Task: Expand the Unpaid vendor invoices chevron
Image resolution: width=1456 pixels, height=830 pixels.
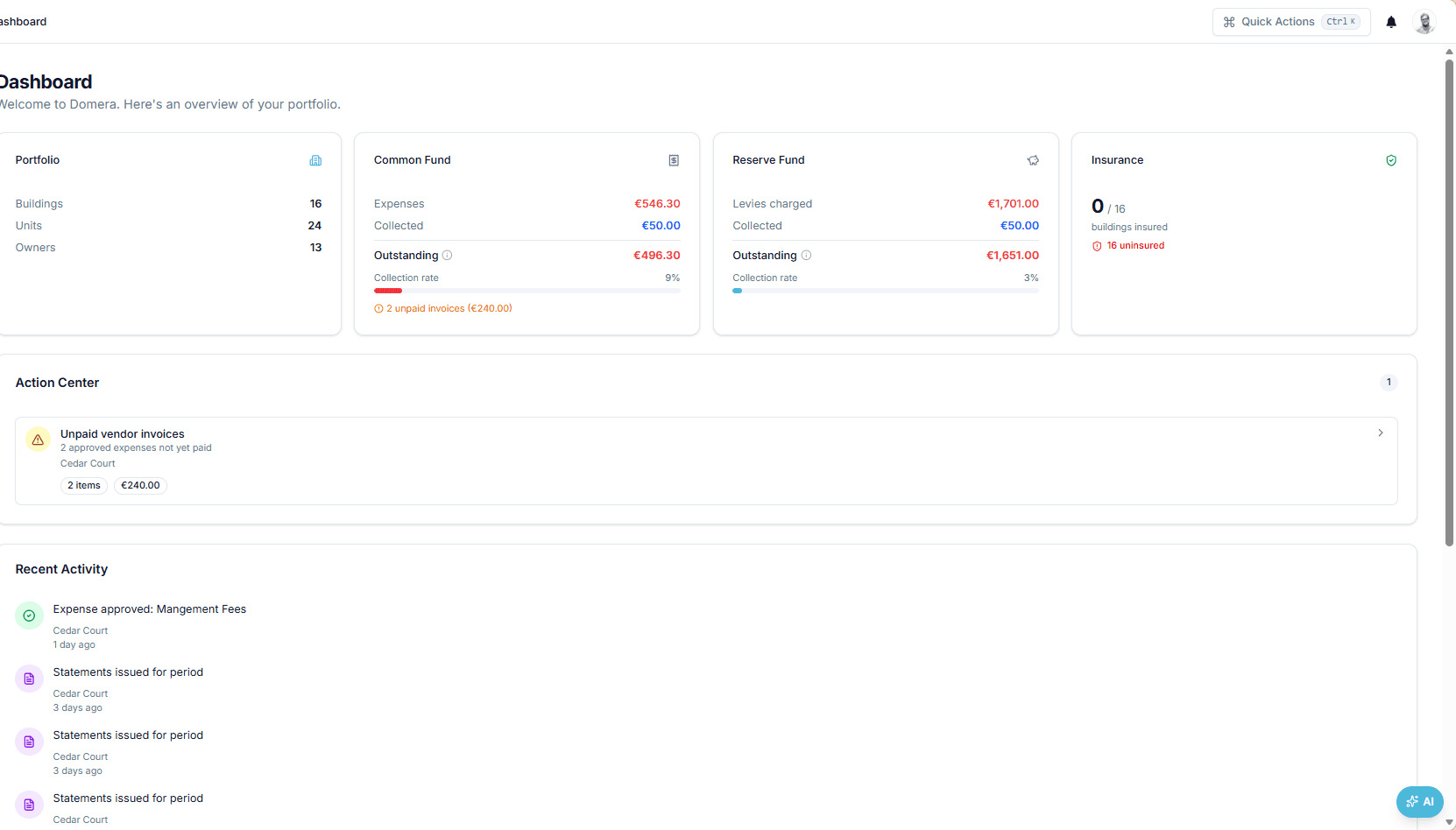Action: pyautogui.click(x=1381, y=433)
